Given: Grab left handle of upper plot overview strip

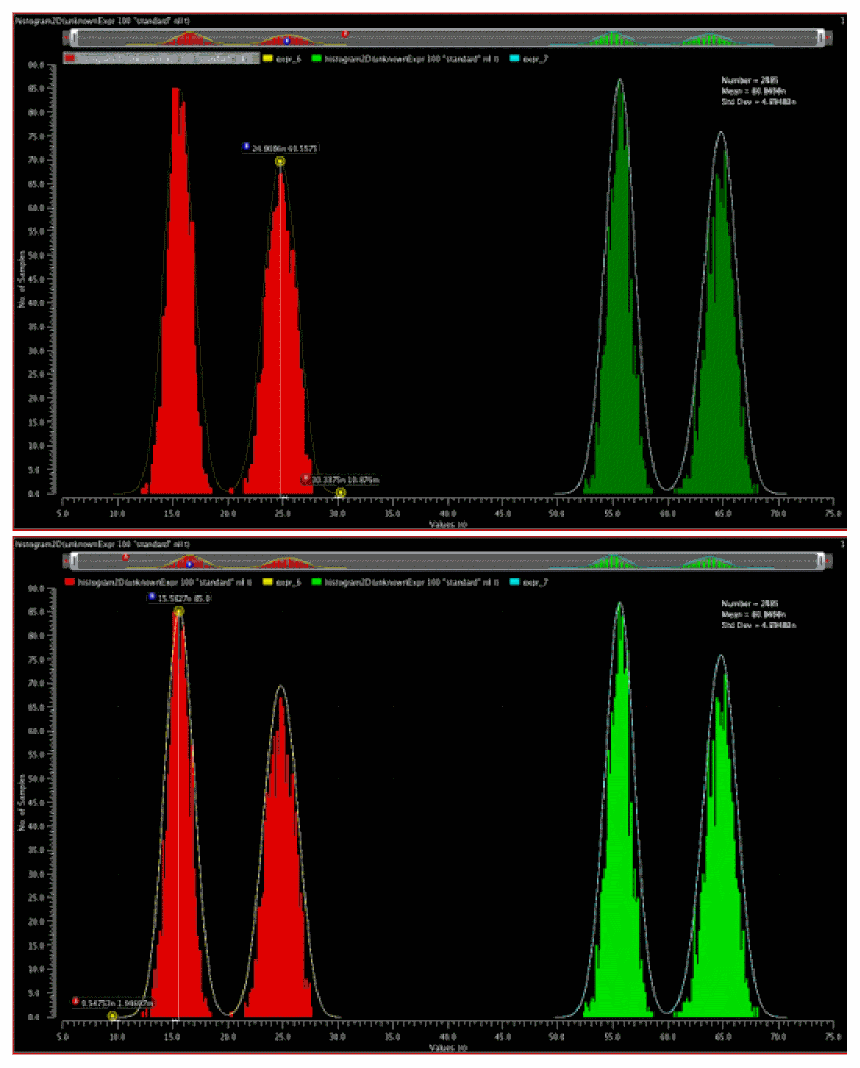Looking at the screenshot, I should pyautogui.click(x=74, y=37).
